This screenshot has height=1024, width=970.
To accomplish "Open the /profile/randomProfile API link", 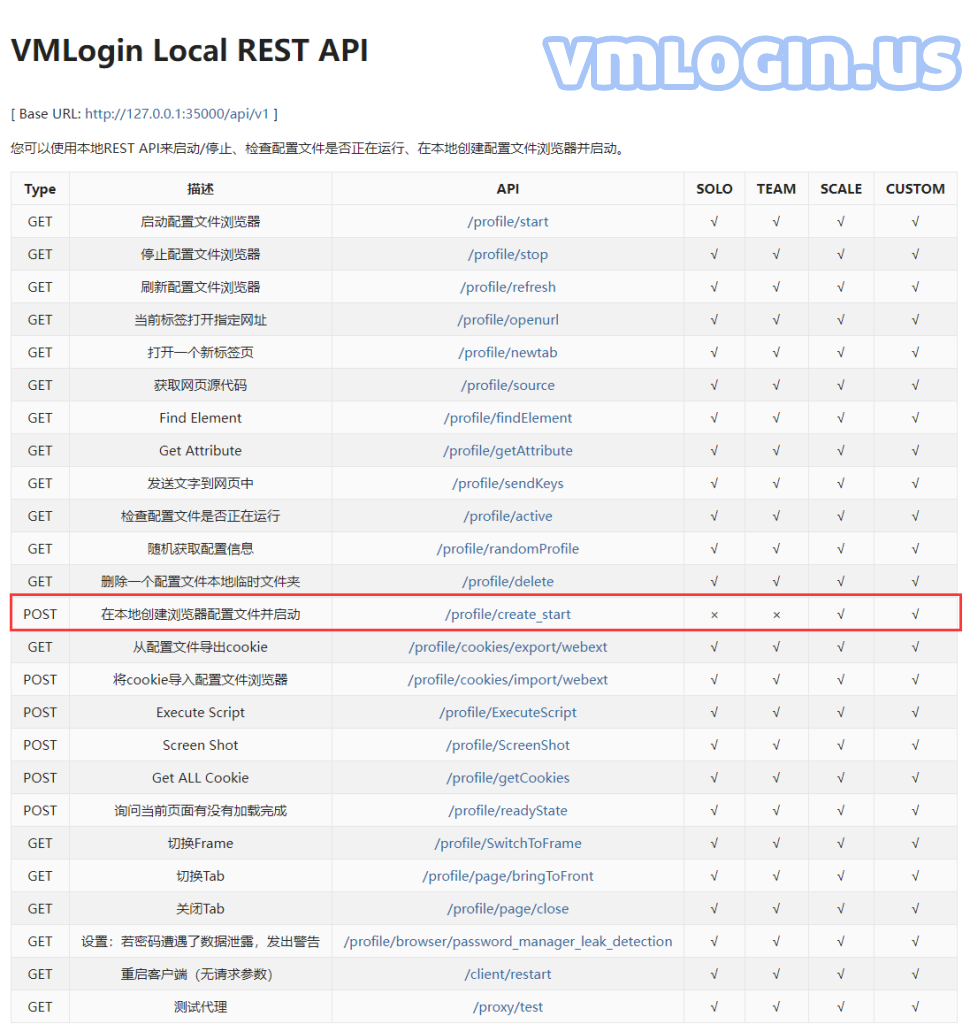I will tap(508, 549).
